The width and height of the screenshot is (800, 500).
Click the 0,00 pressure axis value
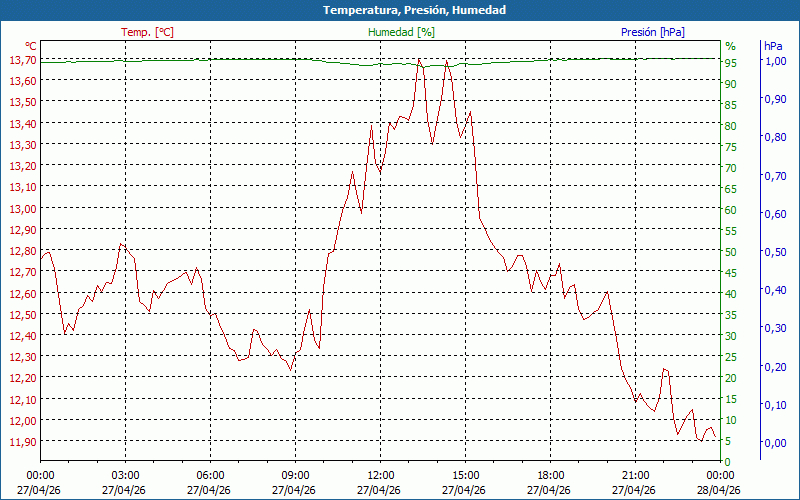tap(774, 443)
